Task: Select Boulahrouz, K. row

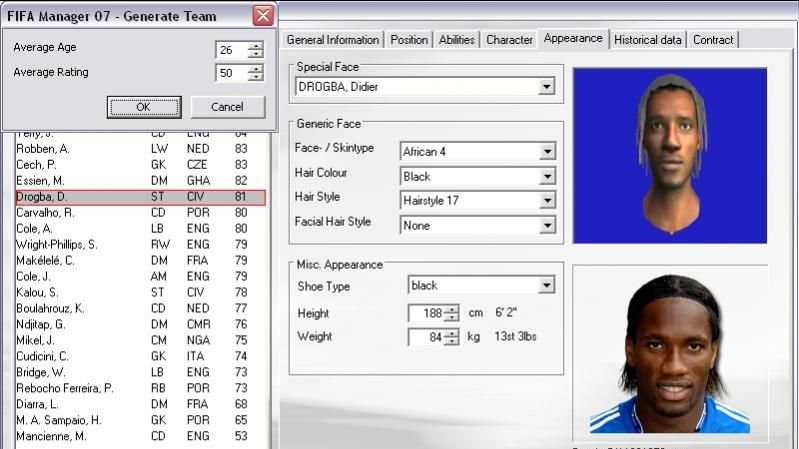Action: click(x=141, y=308)
